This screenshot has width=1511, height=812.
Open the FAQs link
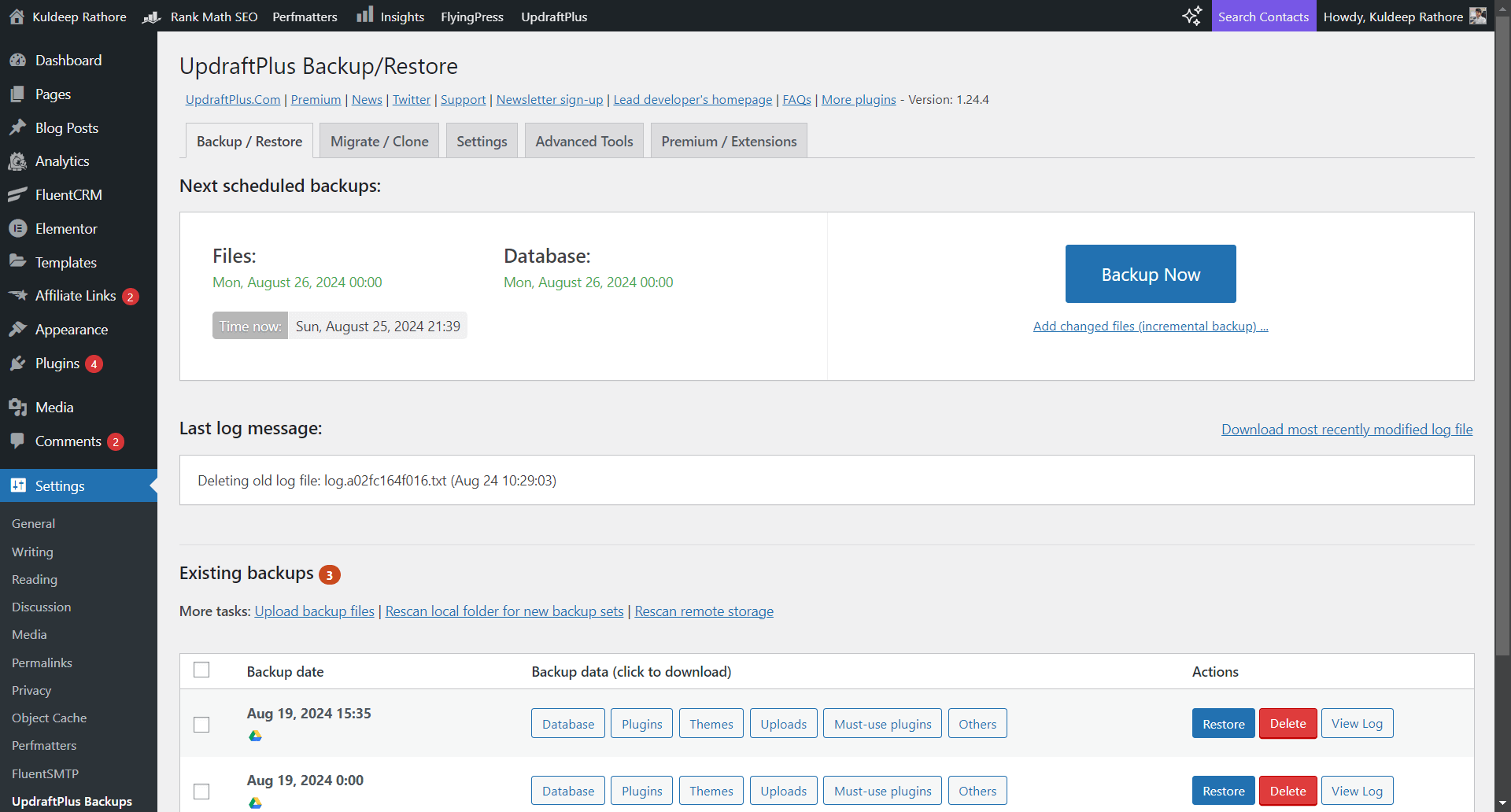click(x=796, y=99)
